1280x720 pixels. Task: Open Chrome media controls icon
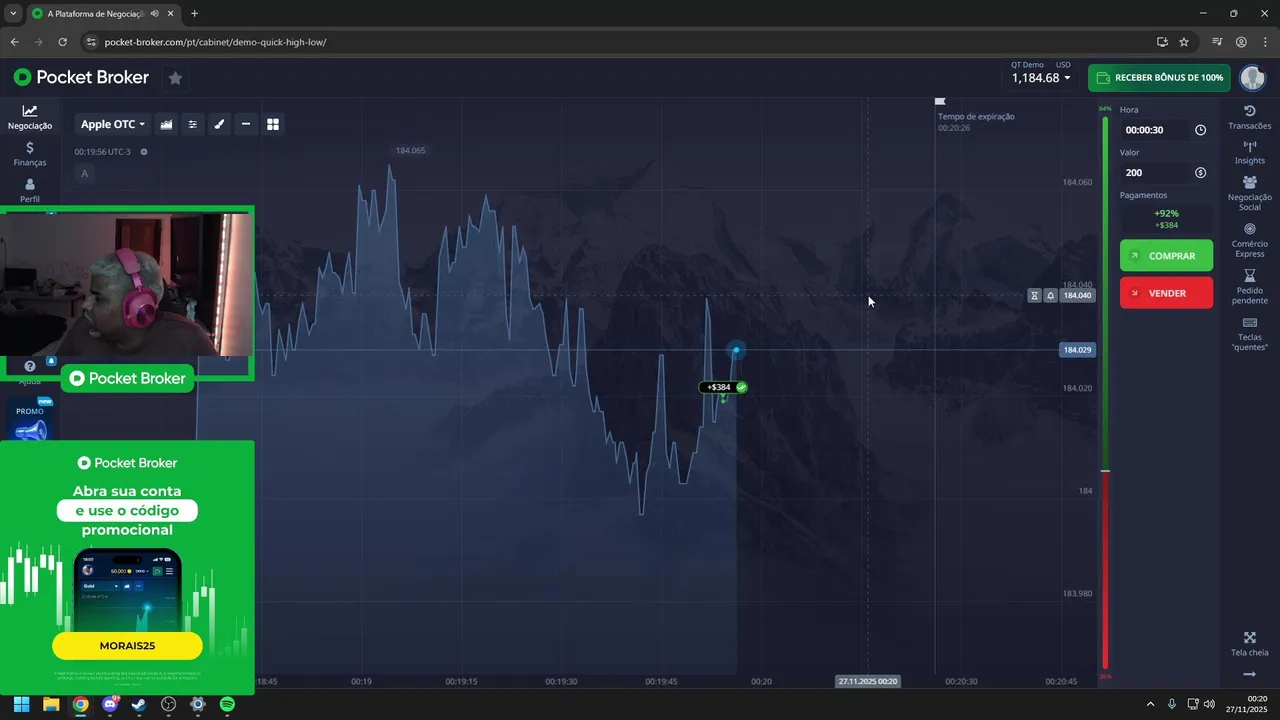1217,42
